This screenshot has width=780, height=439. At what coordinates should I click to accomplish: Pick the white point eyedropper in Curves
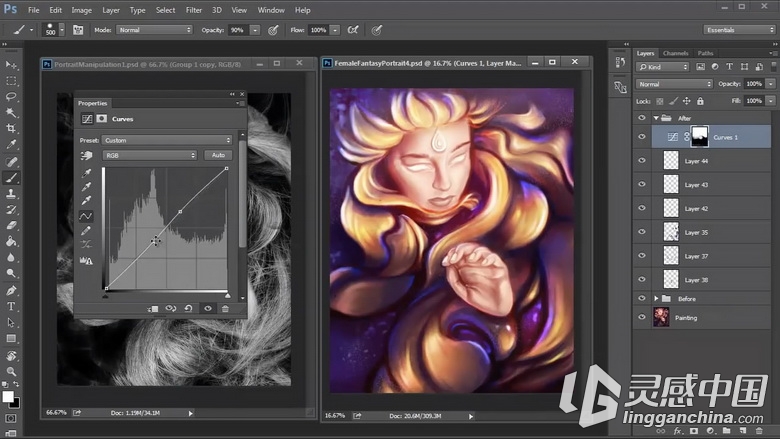pyautogui.click(x=86, y=200)
